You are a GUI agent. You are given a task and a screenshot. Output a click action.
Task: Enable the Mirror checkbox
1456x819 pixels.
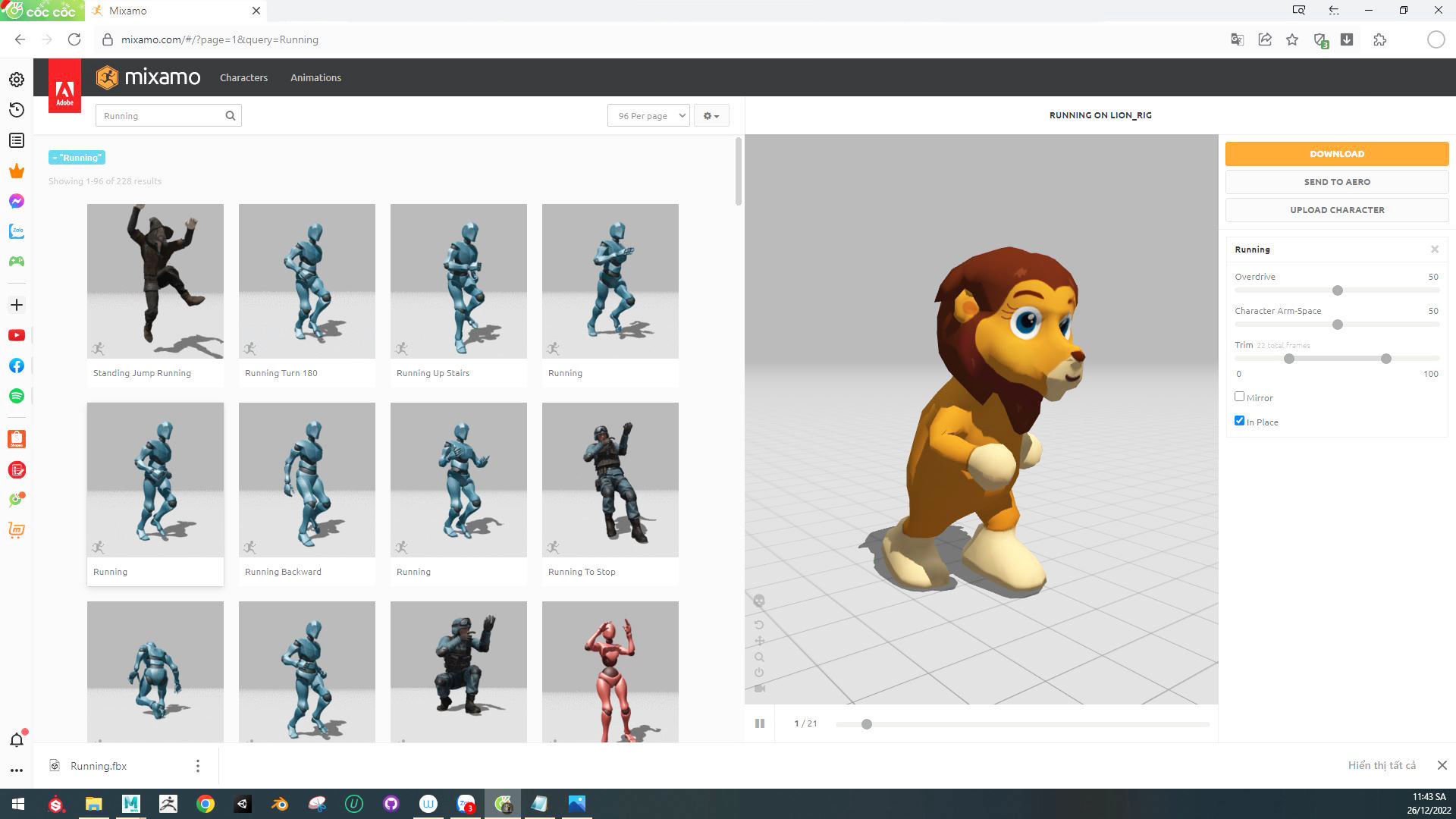coord(1239,397)
